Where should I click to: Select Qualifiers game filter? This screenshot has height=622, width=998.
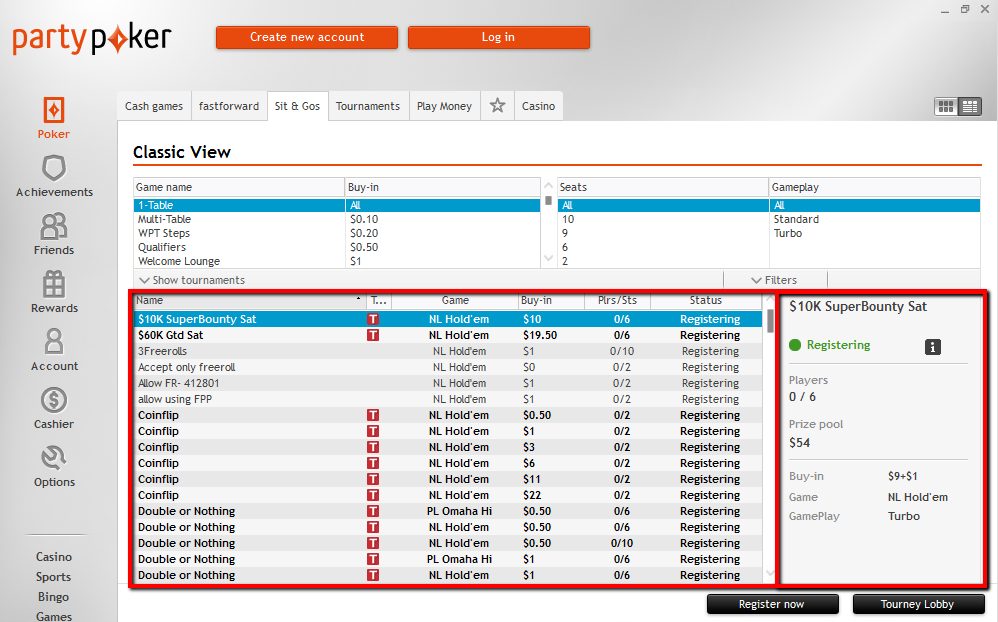(x=239, y=247)
